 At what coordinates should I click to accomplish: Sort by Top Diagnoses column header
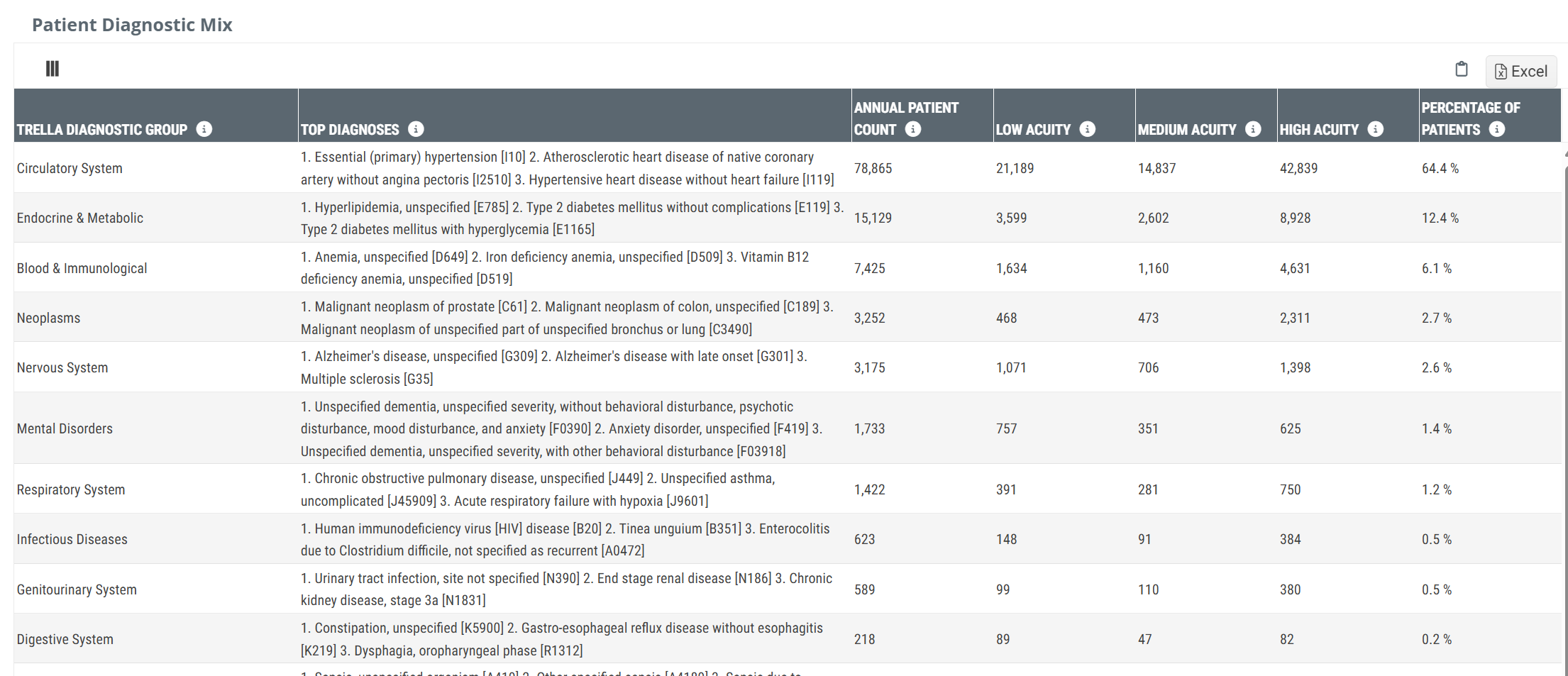coord(350,130)
